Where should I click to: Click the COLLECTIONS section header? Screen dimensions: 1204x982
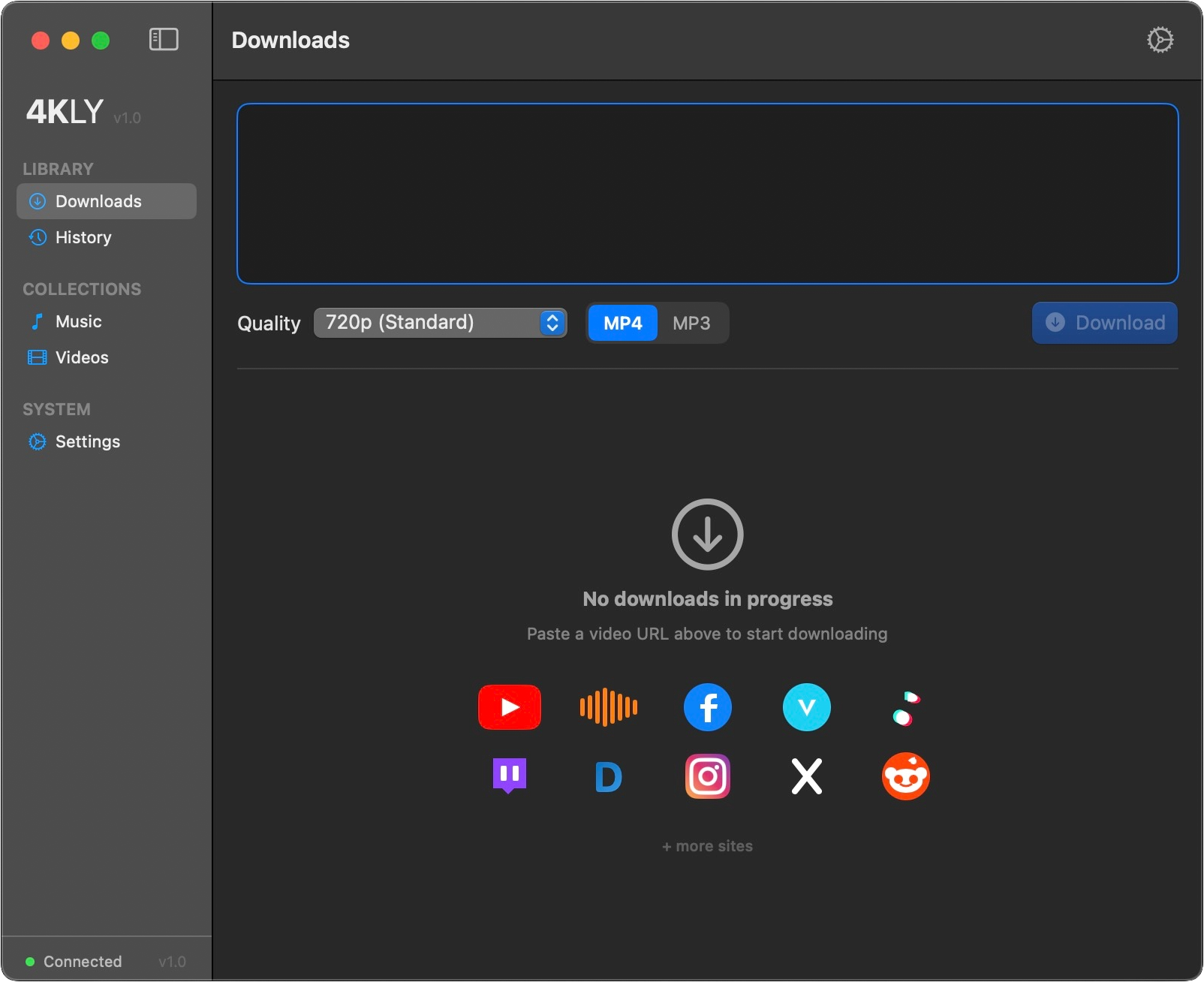[x=82, y=289]
